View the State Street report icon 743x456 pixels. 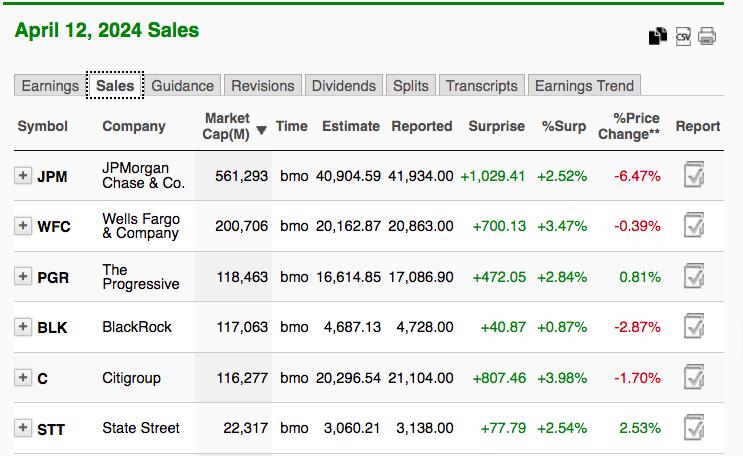coord(694,428)
